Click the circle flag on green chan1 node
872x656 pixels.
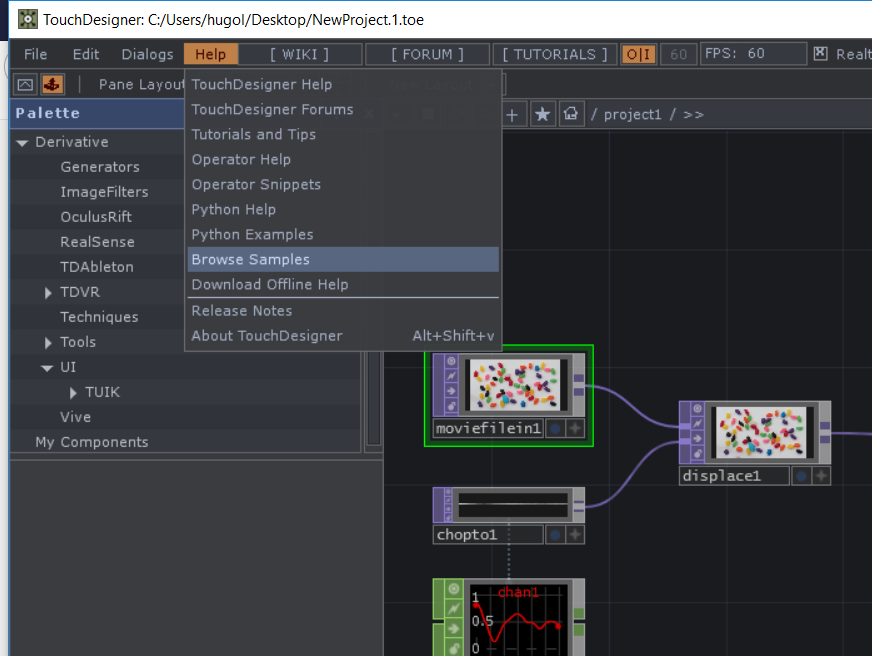(x=454, y=589)
